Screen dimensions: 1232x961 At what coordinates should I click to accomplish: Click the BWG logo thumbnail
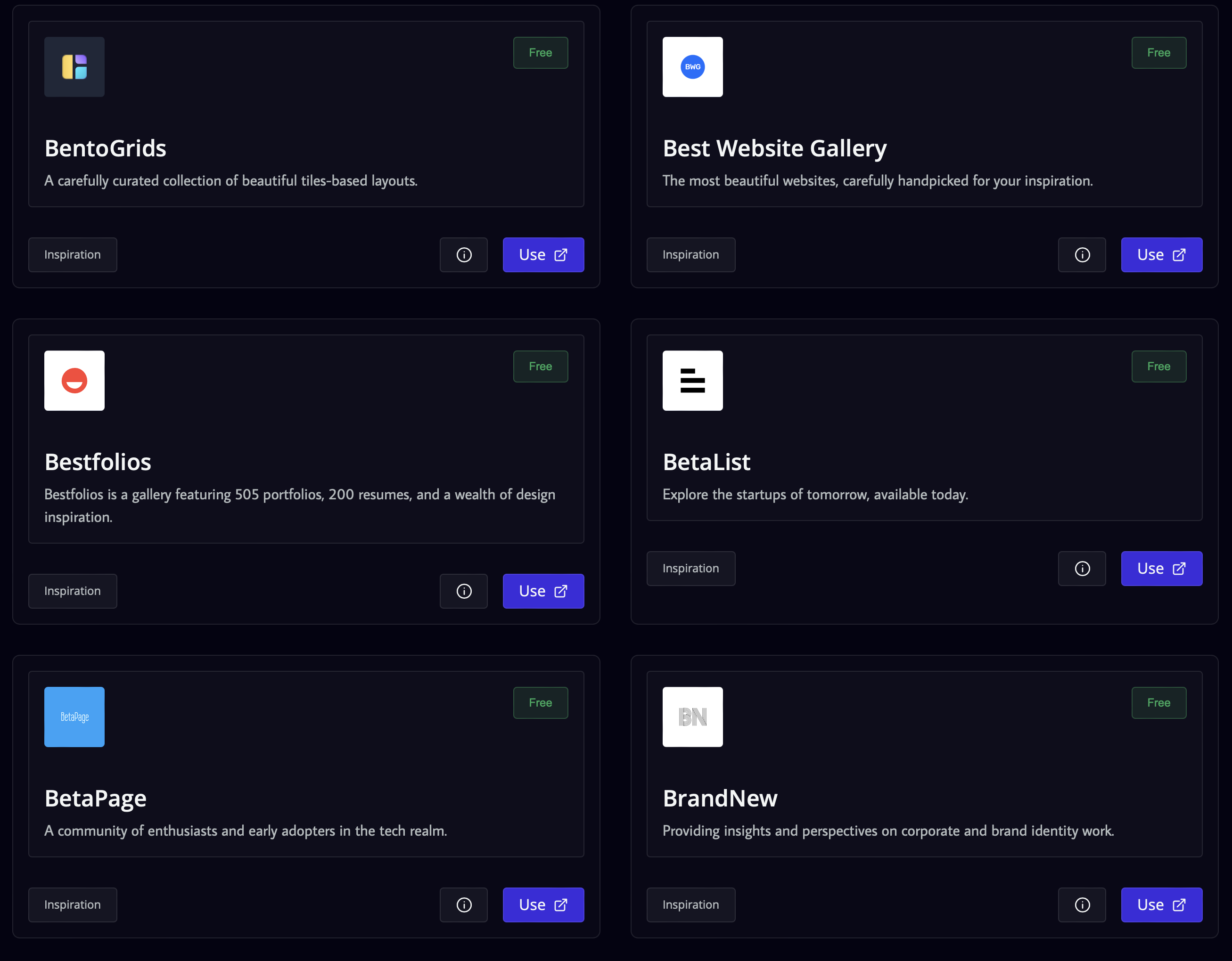tap(693, 67)
